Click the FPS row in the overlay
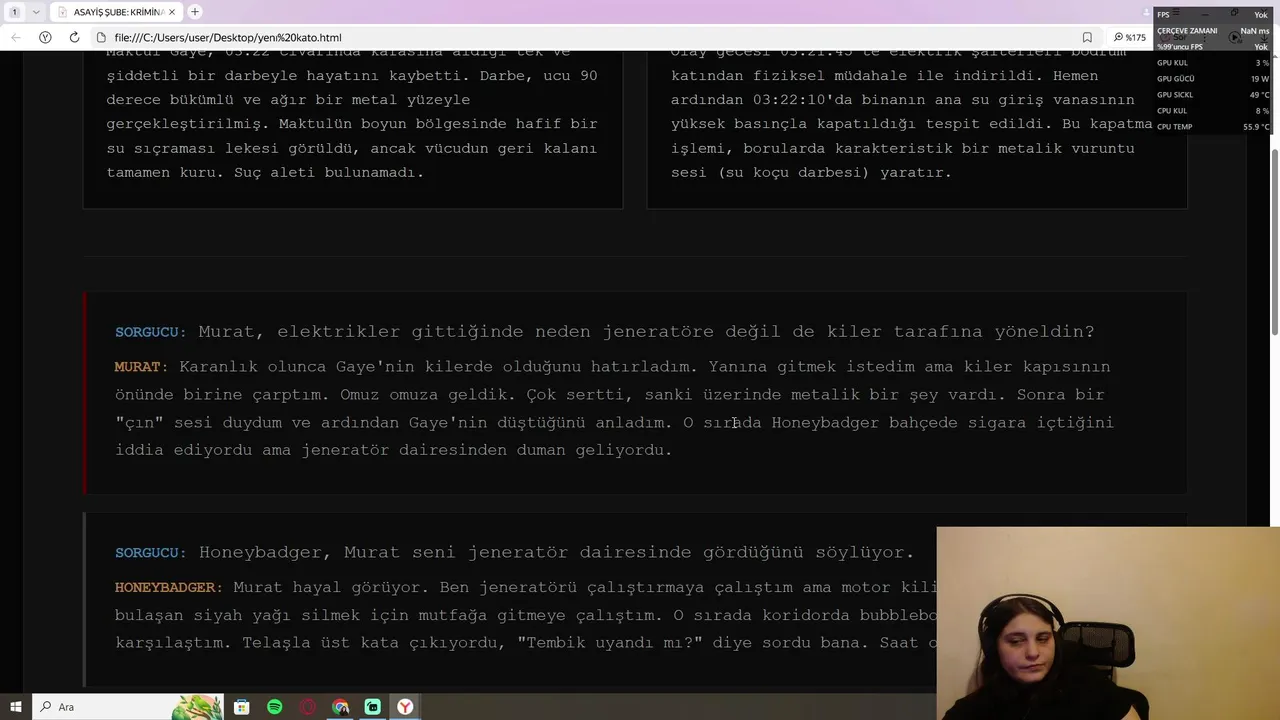Screen dimensions: 1280x720 1213,15
